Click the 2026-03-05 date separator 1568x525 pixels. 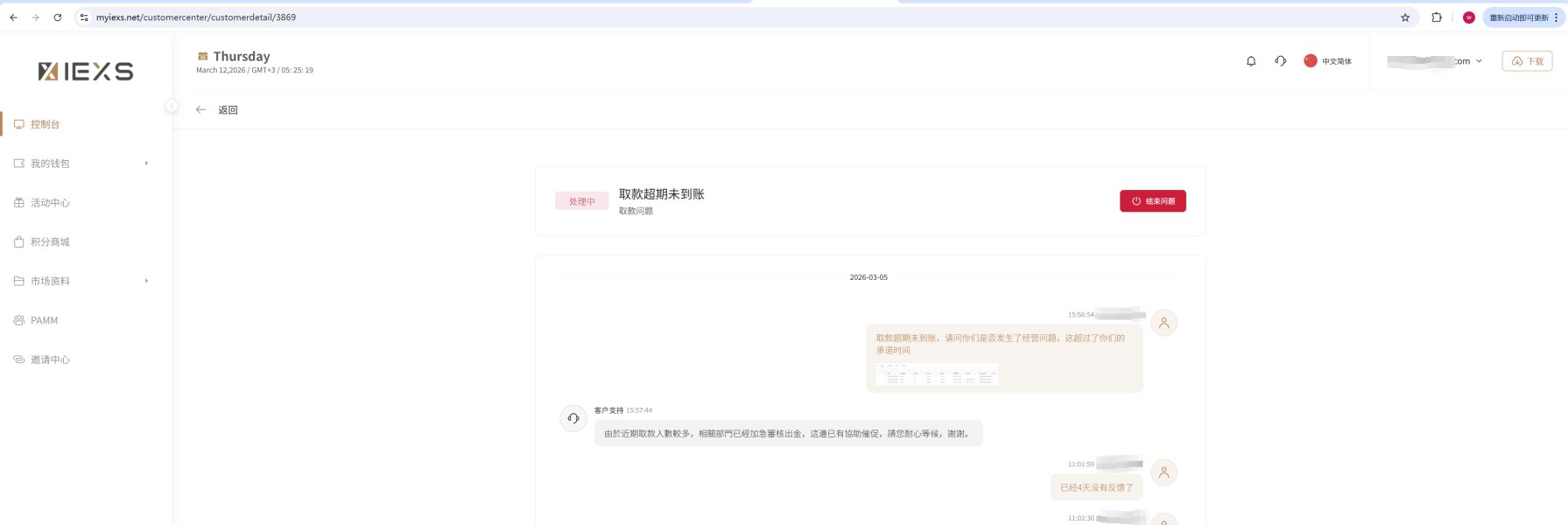(868, 277)
